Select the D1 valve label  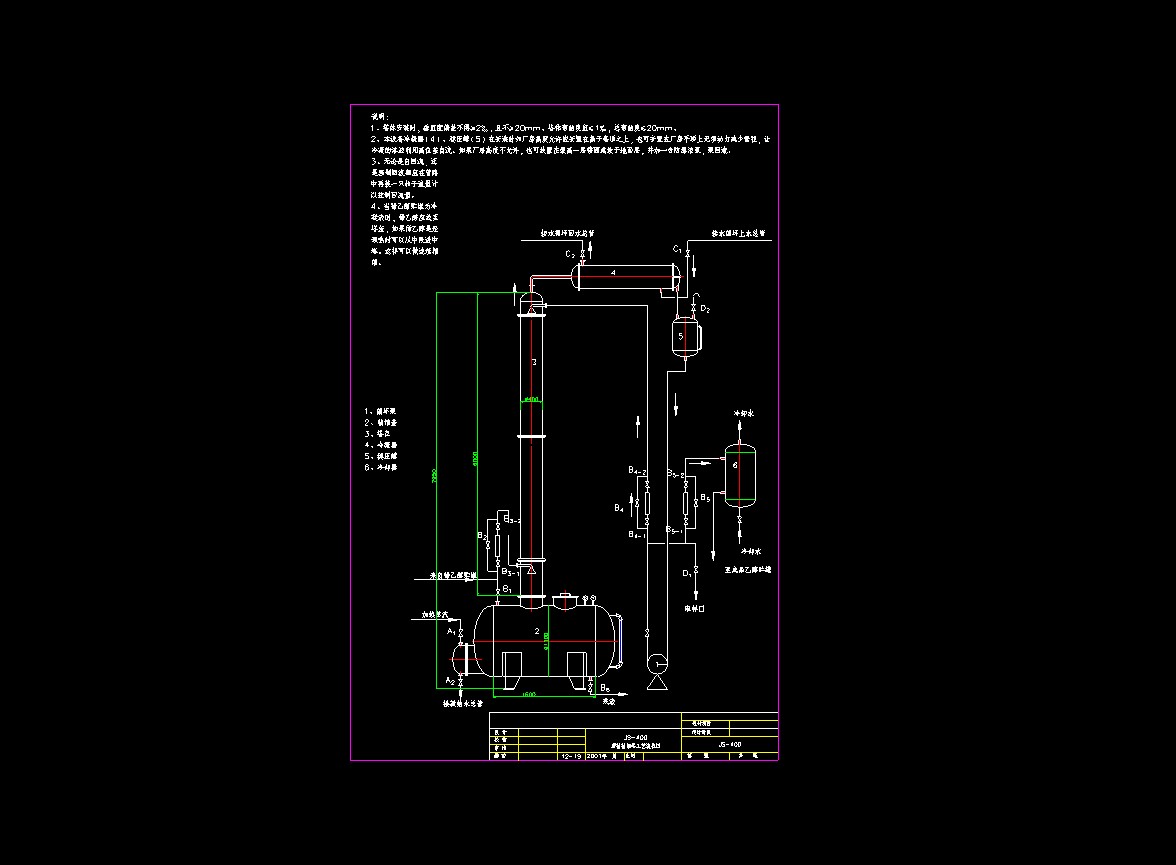pos(687,574)
